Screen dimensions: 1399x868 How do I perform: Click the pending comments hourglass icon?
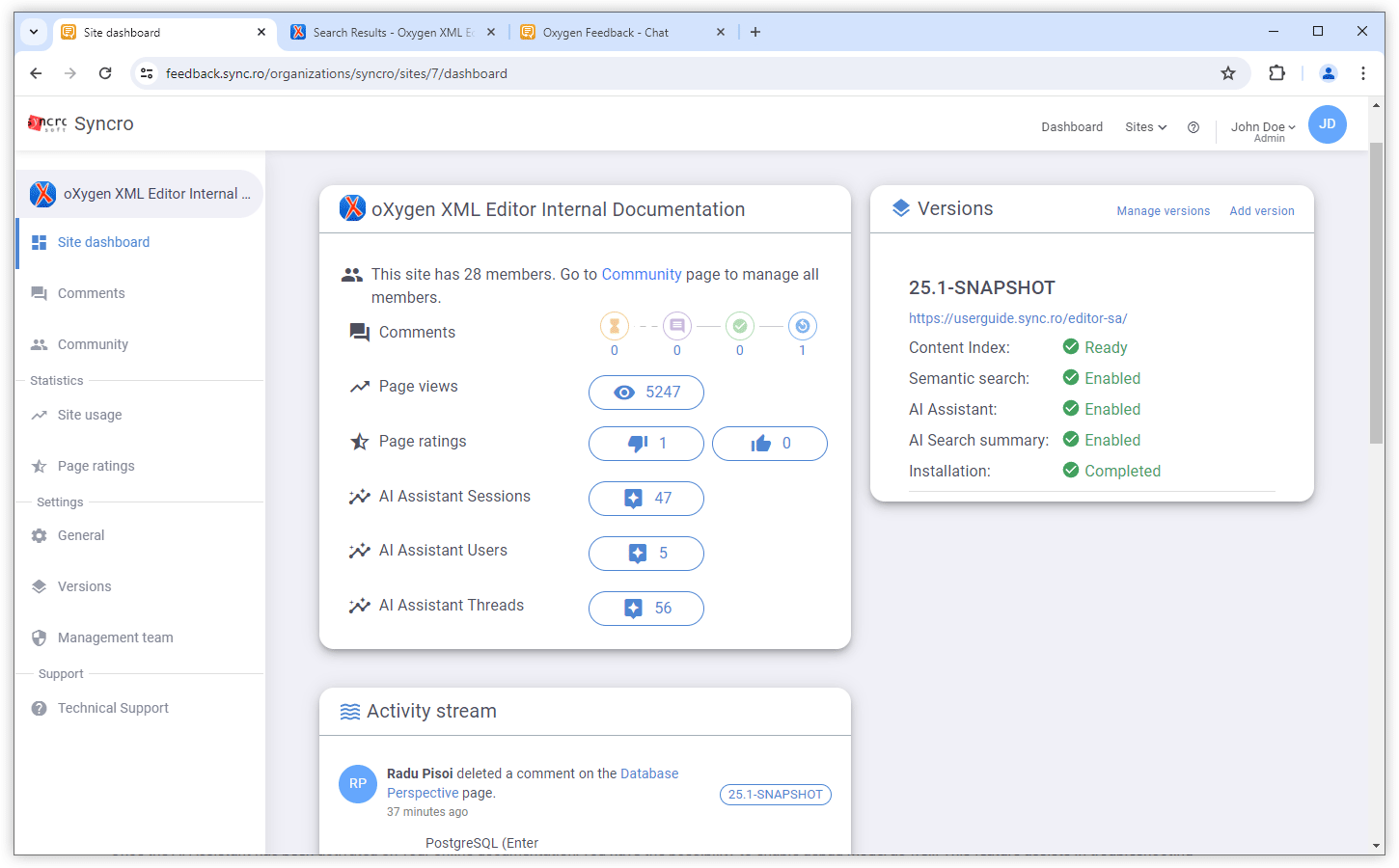pyautogui.click(x=615, y=326)
